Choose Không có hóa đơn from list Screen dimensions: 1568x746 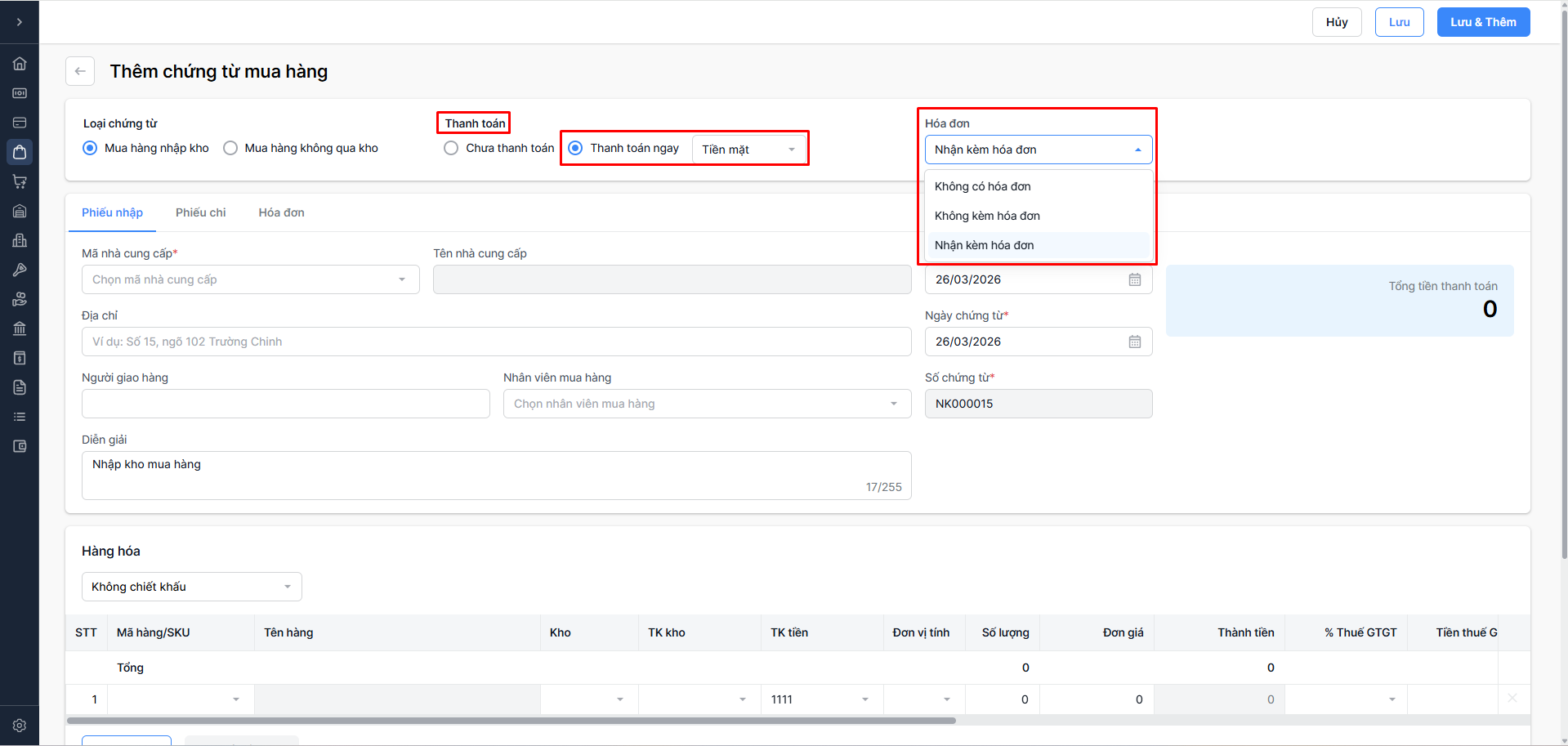point(983,186)
